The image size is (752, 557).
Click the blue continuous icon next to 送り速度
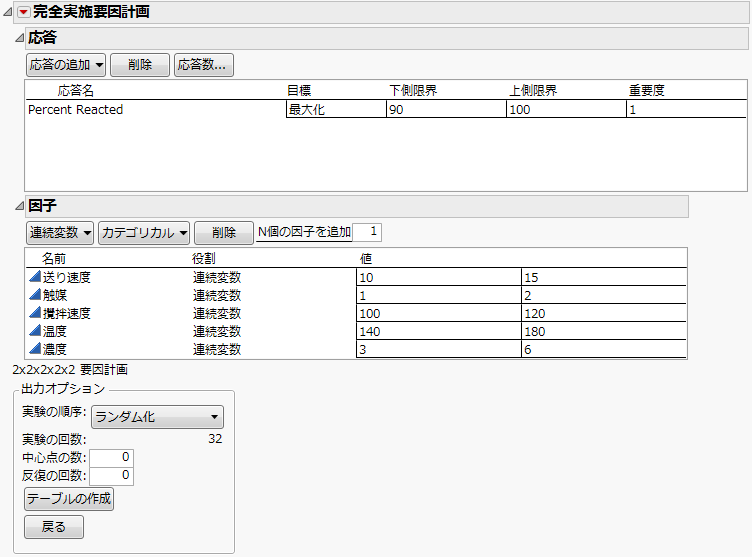click(x=34, y=277)
